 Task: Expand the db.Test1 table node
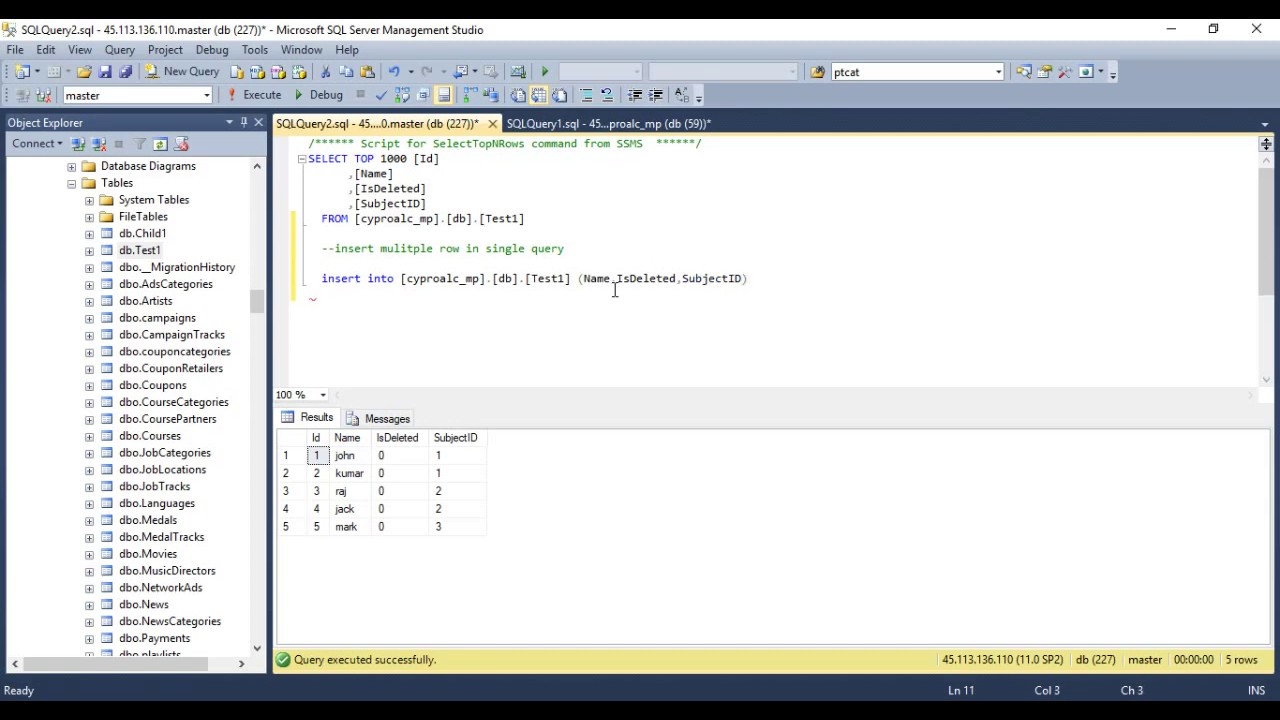(x=89, y=251)
